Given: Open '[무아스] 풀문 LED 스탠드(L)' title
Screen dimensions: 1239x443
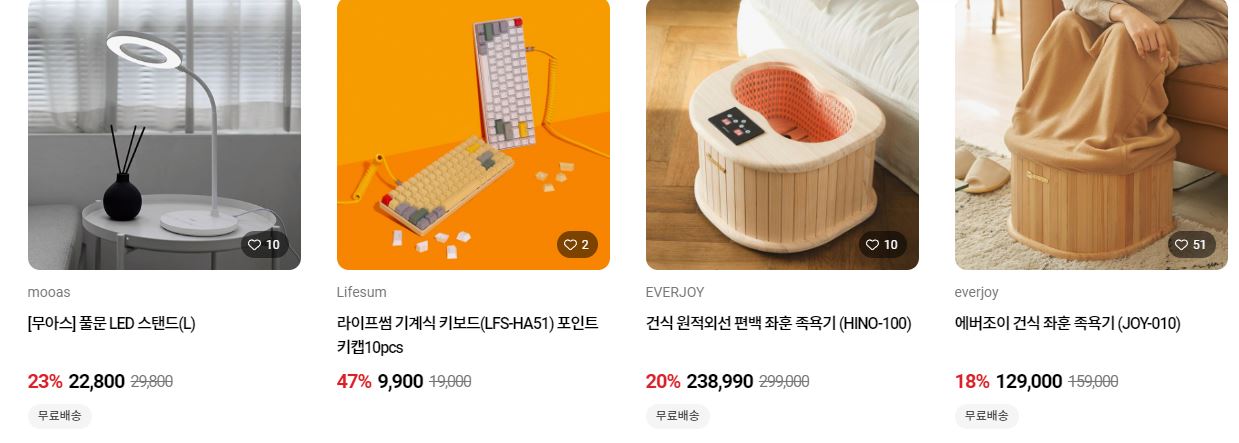Looking at the screenshot, I should [x=112, y=324].
